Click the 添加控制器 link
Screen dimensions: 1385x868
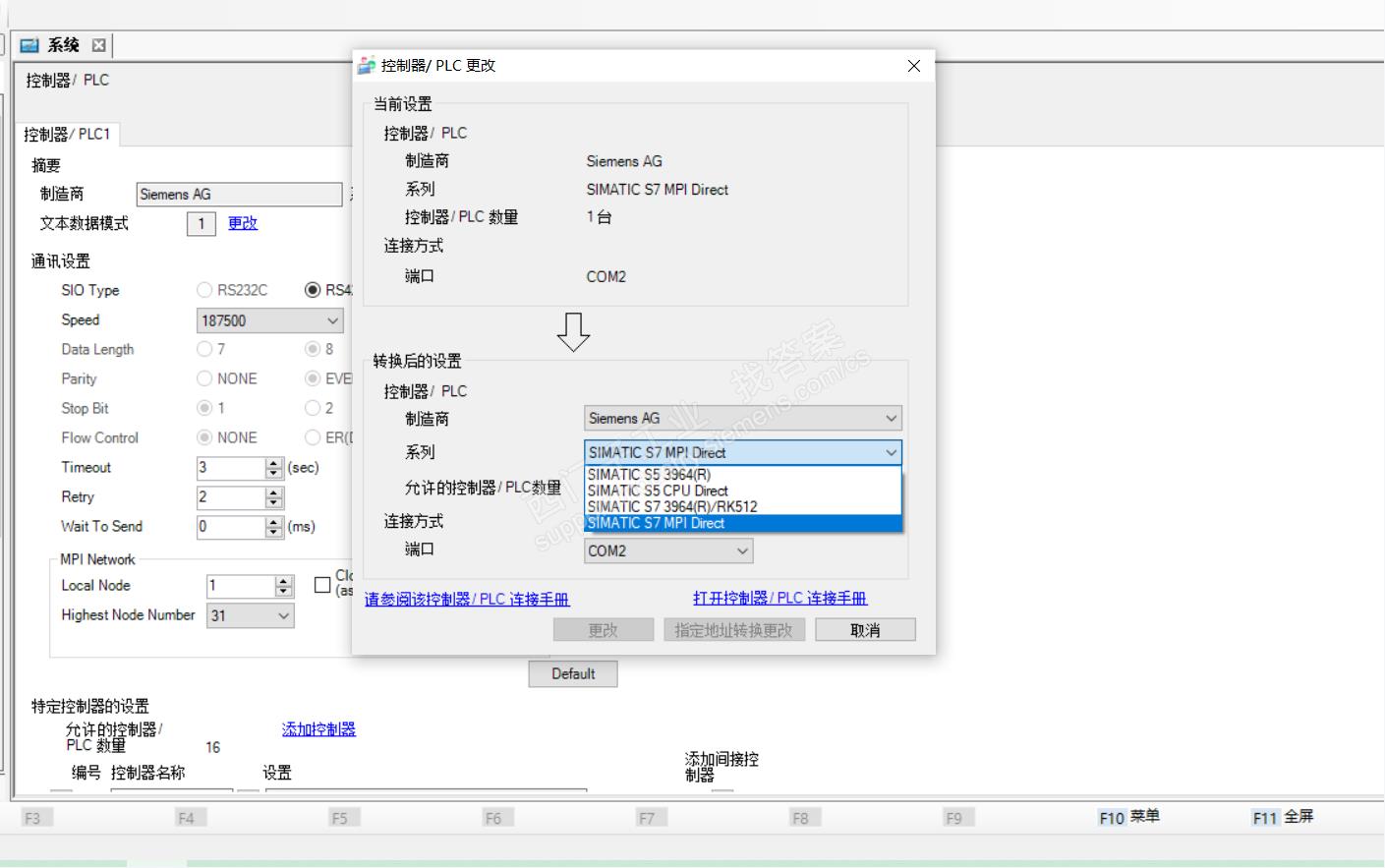click(318, 729)
